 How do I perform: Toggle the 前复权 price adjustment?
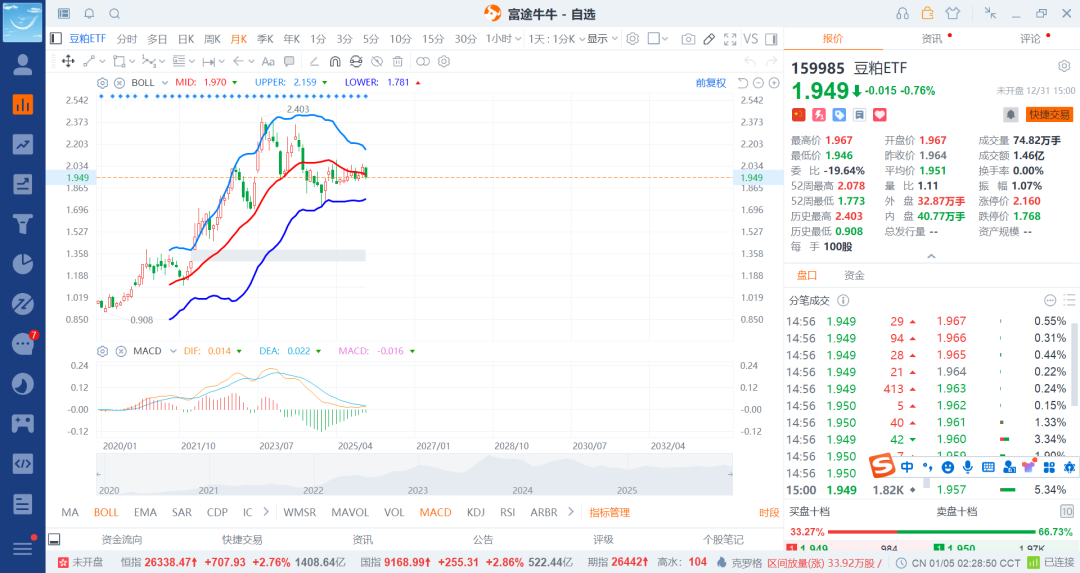coord(711,83)
